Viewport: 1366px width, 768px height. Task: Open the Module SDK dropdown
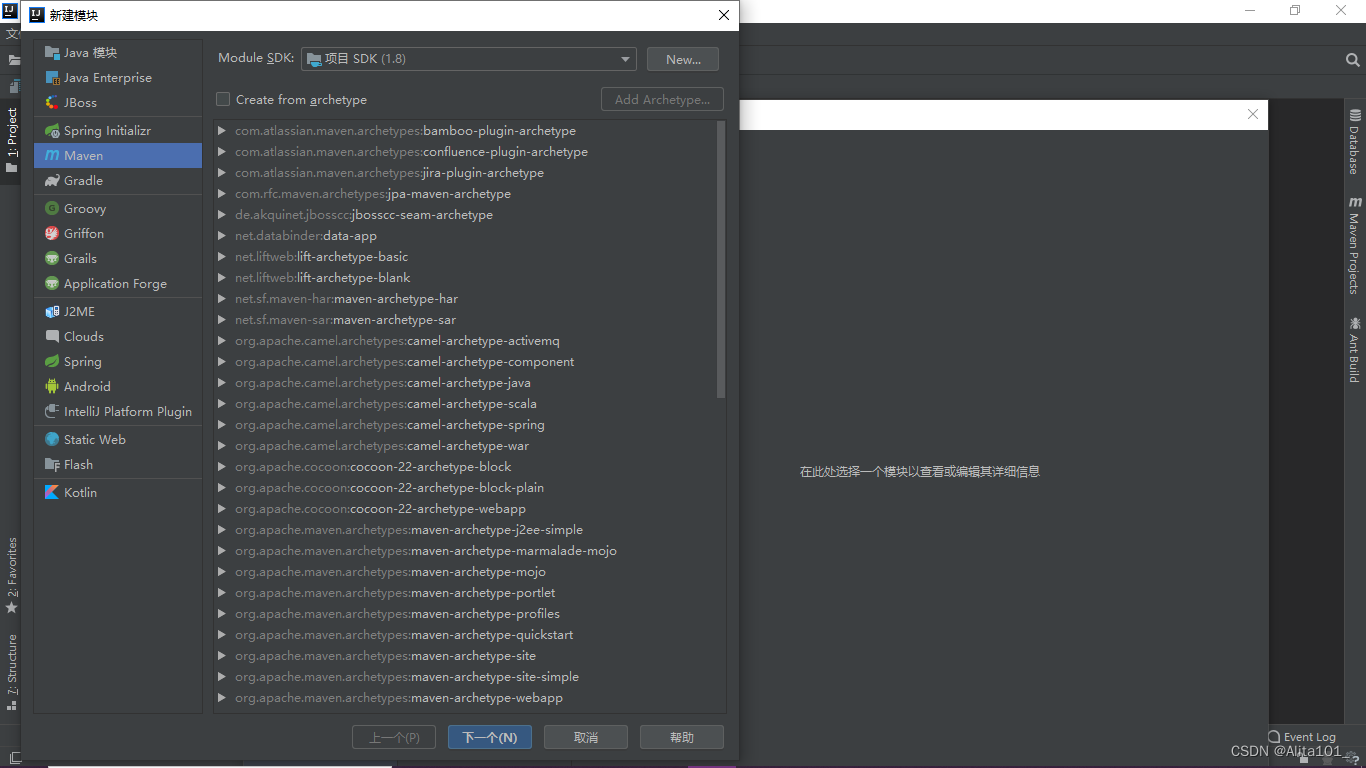pos(469,59)
